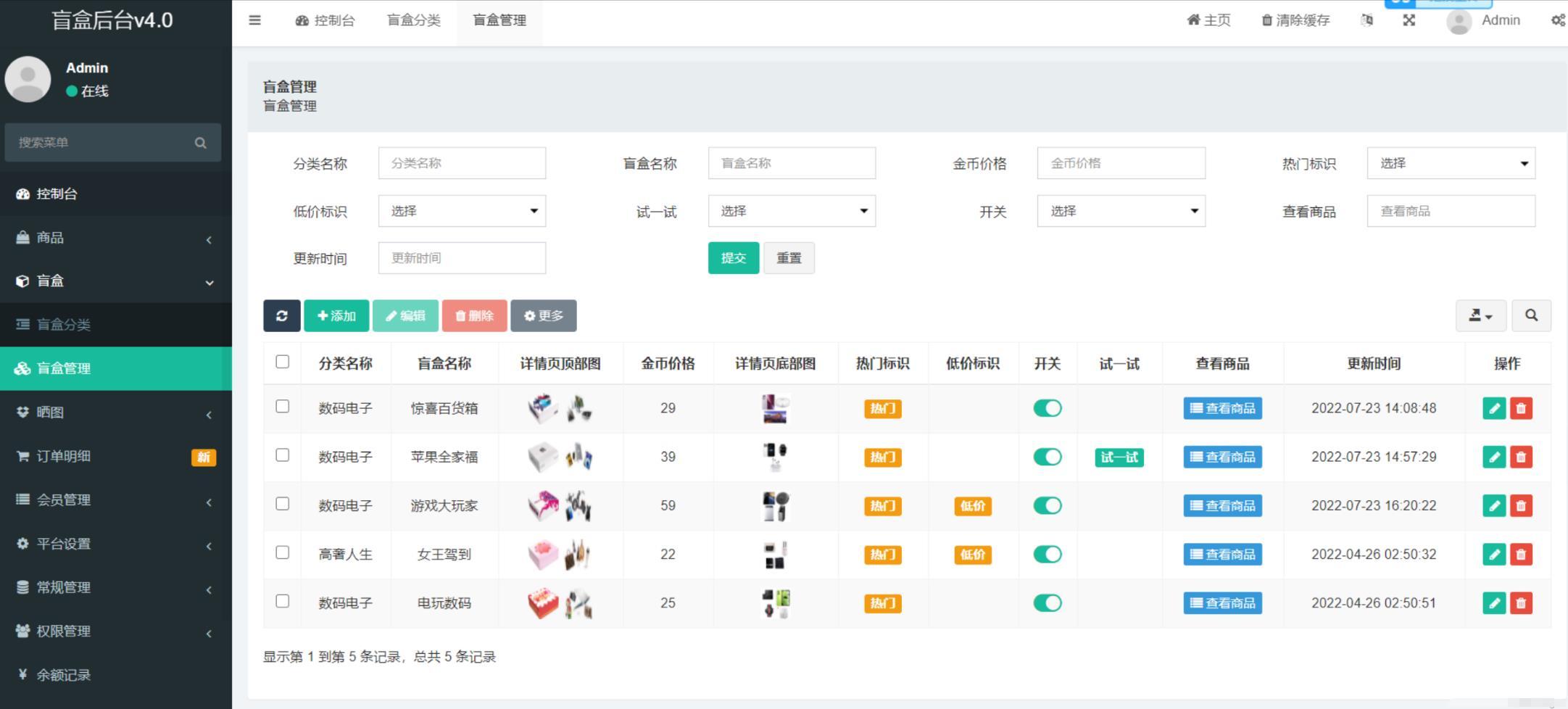The height and width of the screenshot is (709, 1568).
Task: Click the refresh table button
Action: [282, 315]
